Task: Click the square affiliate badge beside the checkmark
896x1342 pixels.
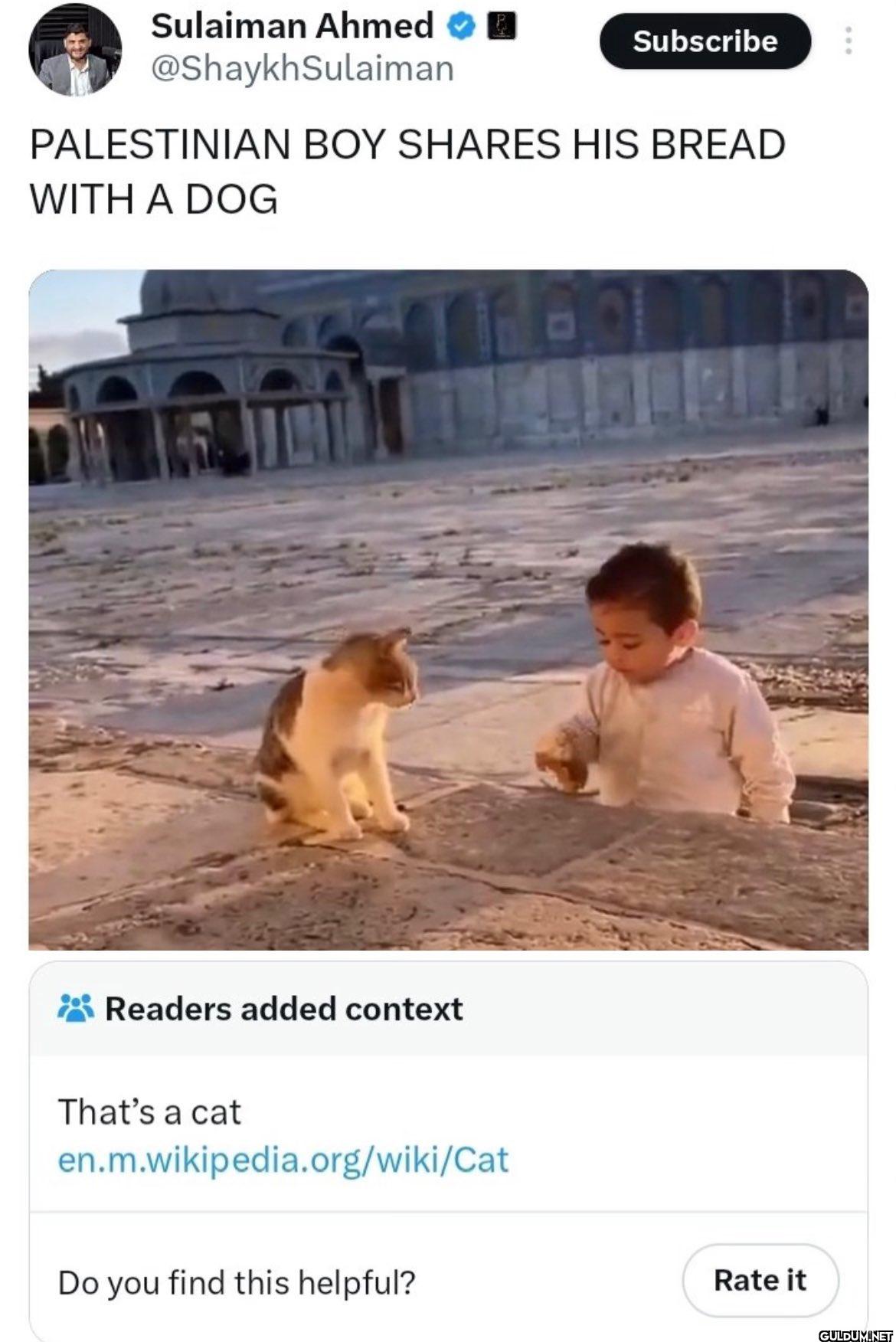Action: pos(503,26)
